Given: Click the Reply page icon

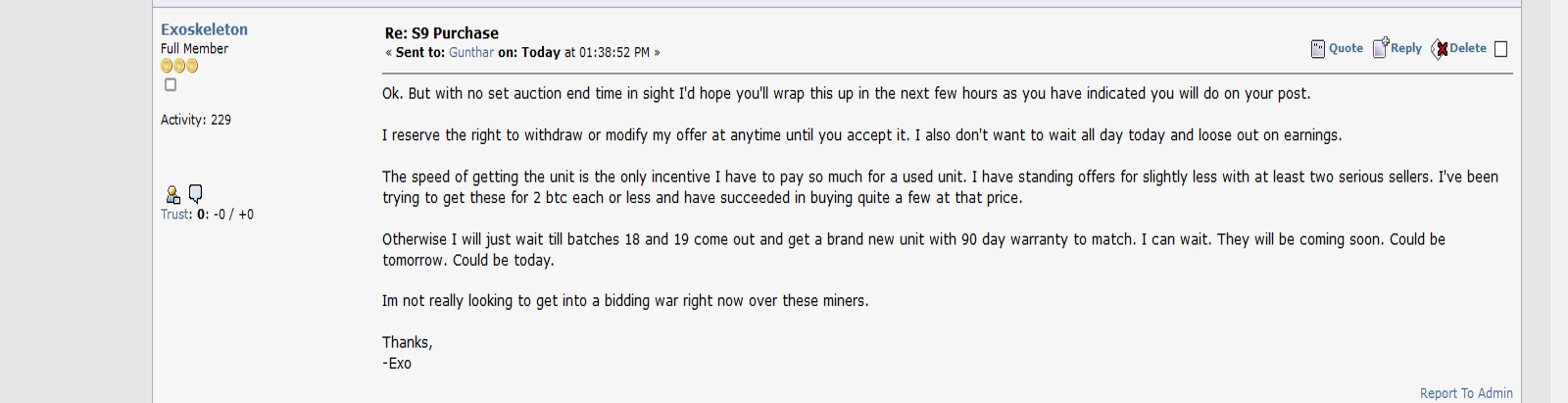Looking at the screenshot, I should (x=1381, y=48).
